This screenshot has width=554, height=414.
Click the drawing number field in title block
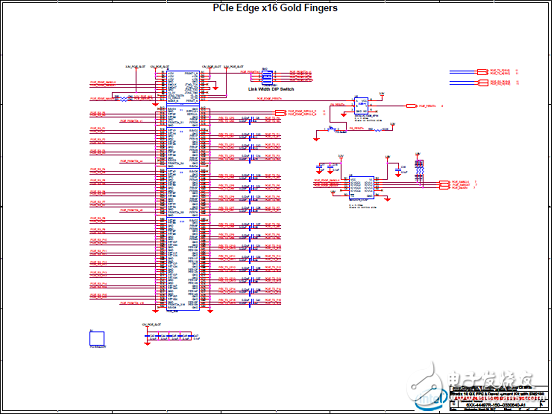click(495, 405)
